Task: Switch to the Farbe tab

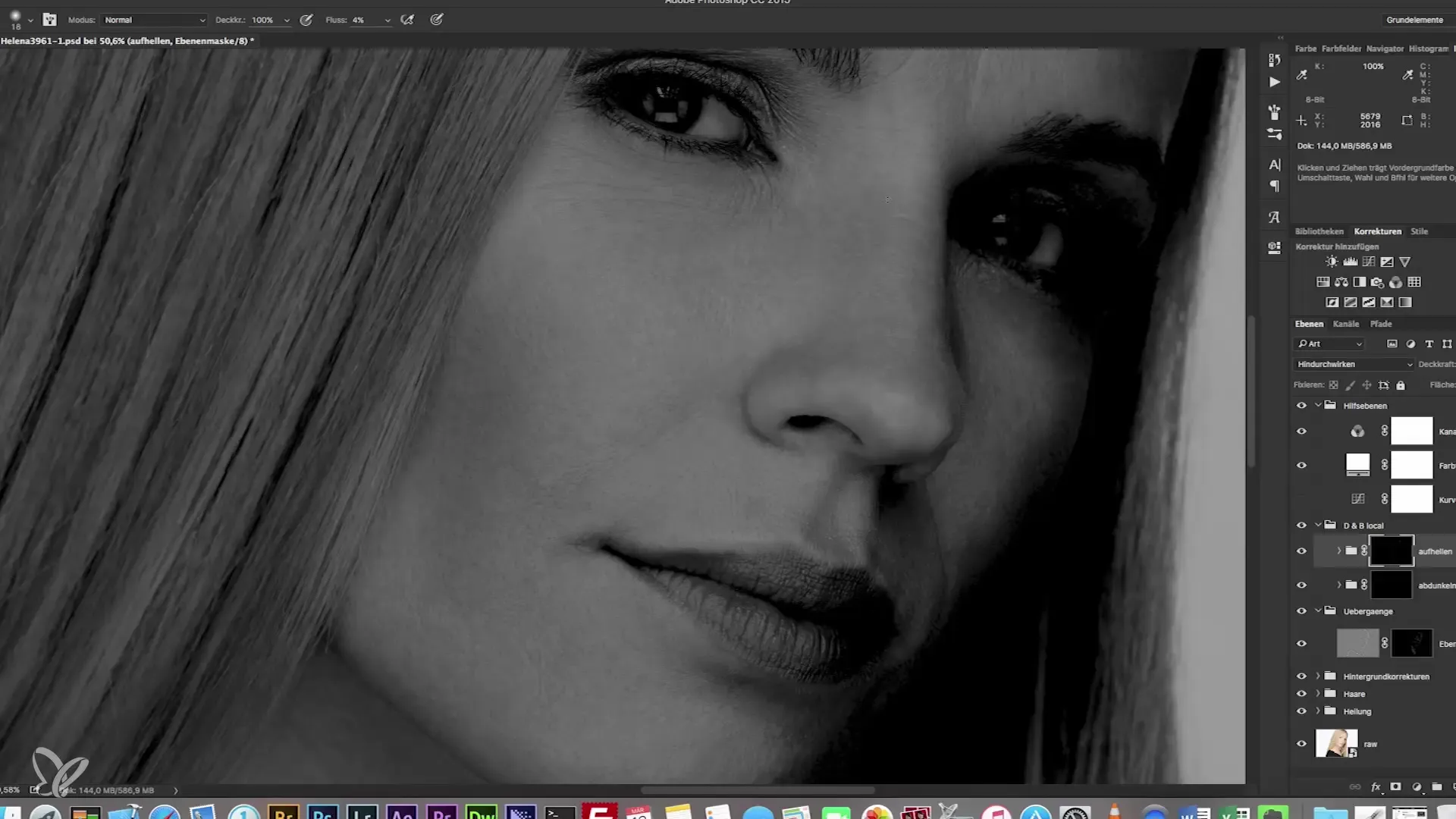Action: [x=1306, y=49]
